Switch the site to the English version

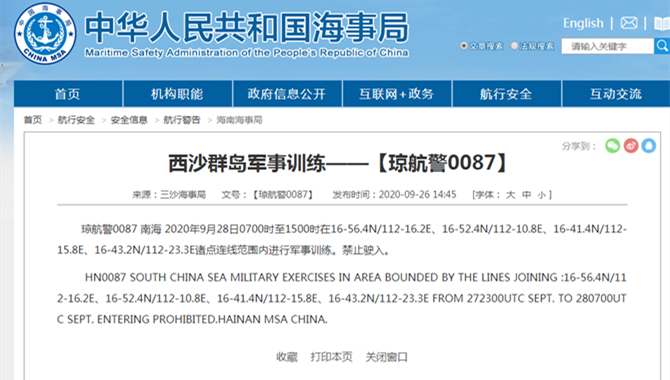click(x=583, y=23)
